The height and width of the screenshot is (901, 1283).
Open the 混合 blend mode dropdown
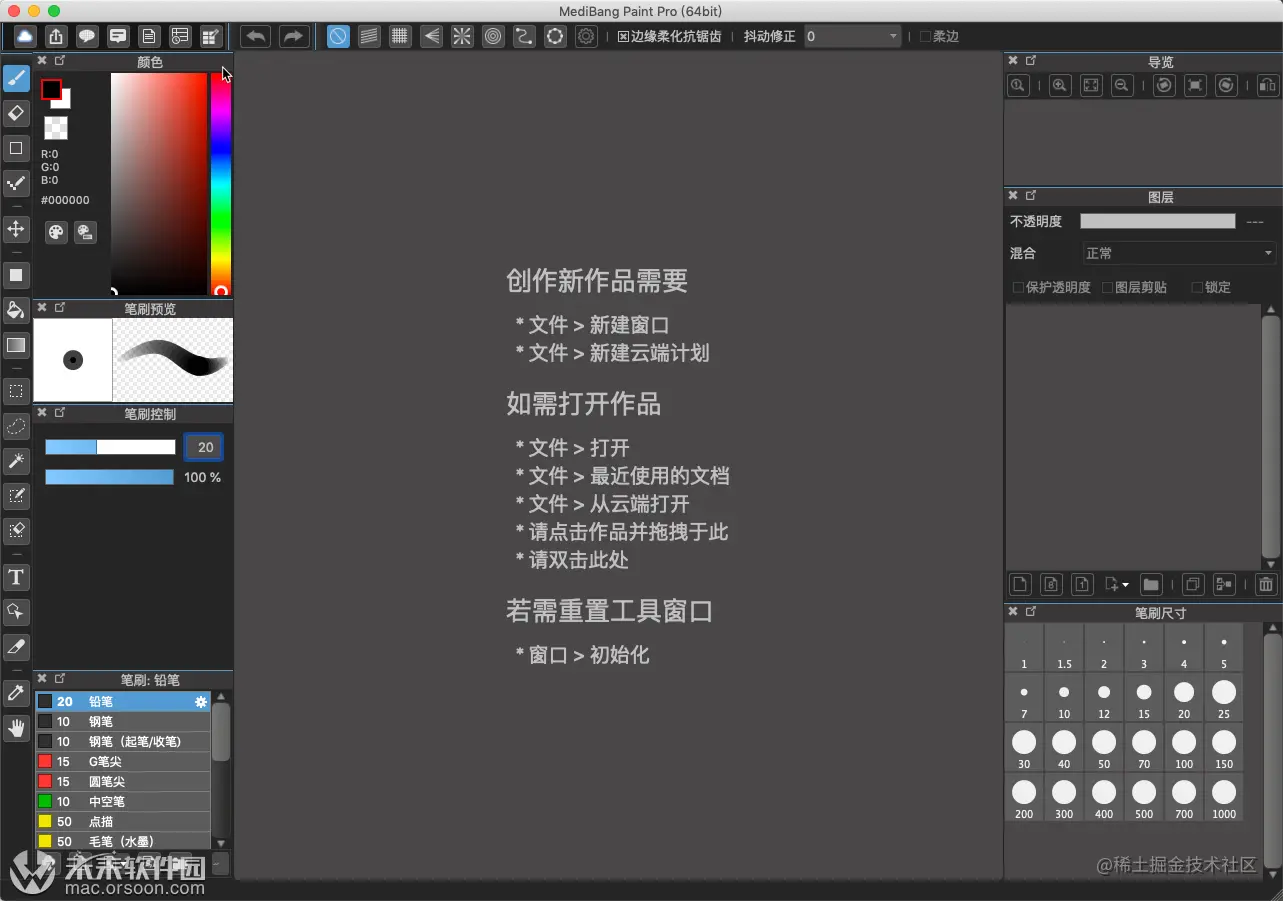1180,253
